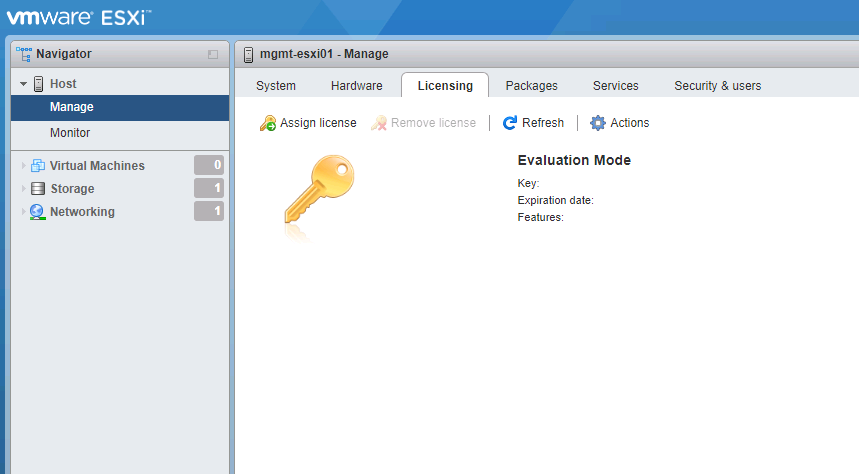Click the Assign license button label
The width and height of the screenshot is (859, 474).
[318, 123]
